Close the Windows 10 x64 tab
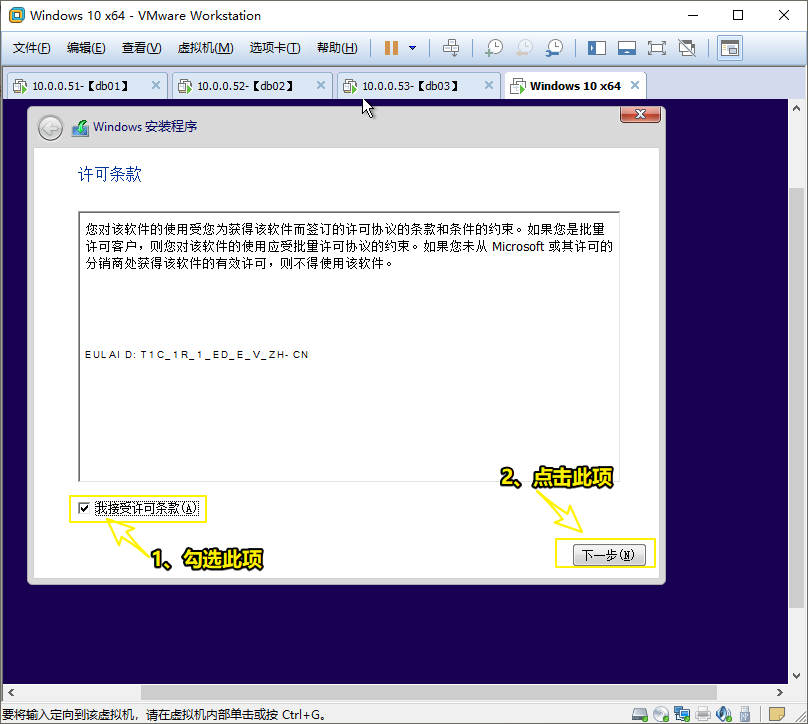The width and height of the screenshot is (808, 724). [x=635, y=85]
